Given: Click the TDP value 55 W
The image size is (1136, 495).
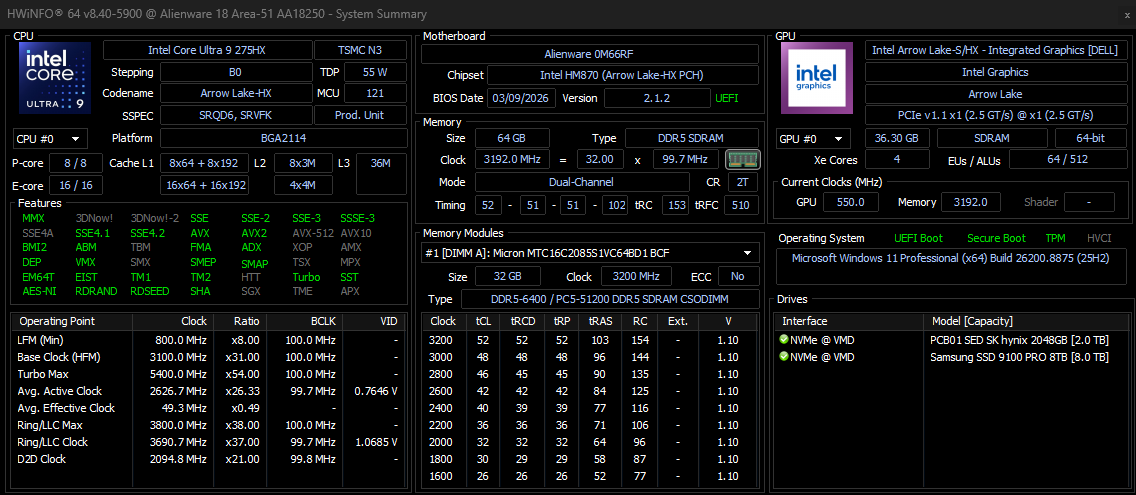Looking at the screenshot, I should [375, 72].
